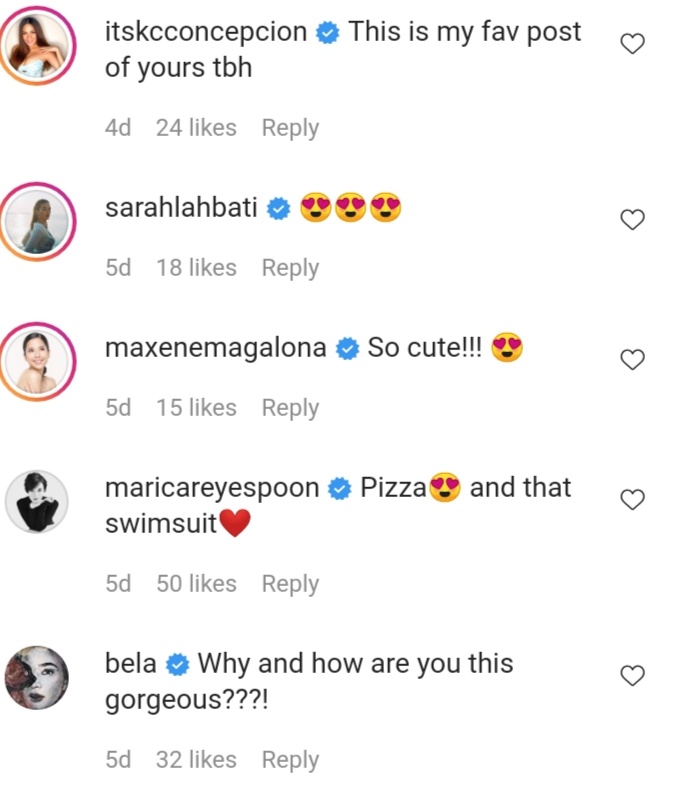Open sarahlahbati's story avatar
Screen dimensions: 688x804
37,222
